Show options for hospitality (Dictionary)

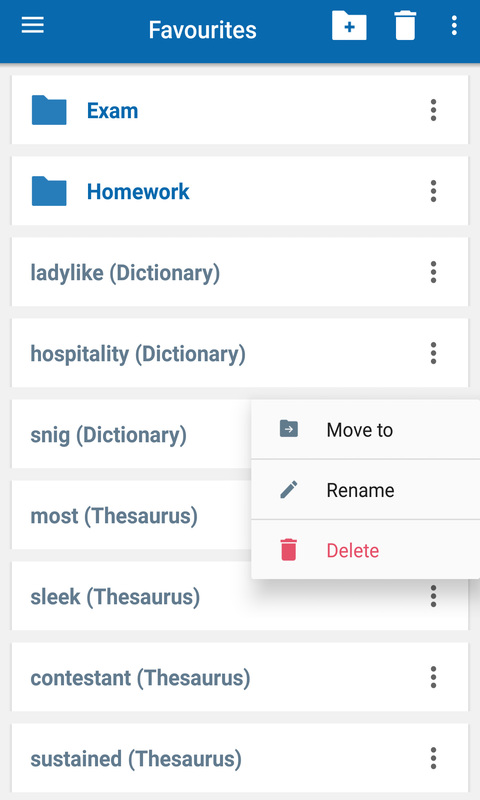tap(434, 353)
